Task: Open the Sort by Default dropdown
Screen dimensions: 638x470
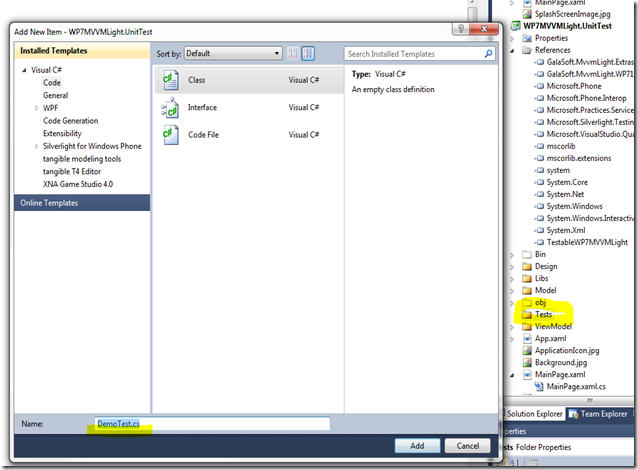Action: pos(233,53)
